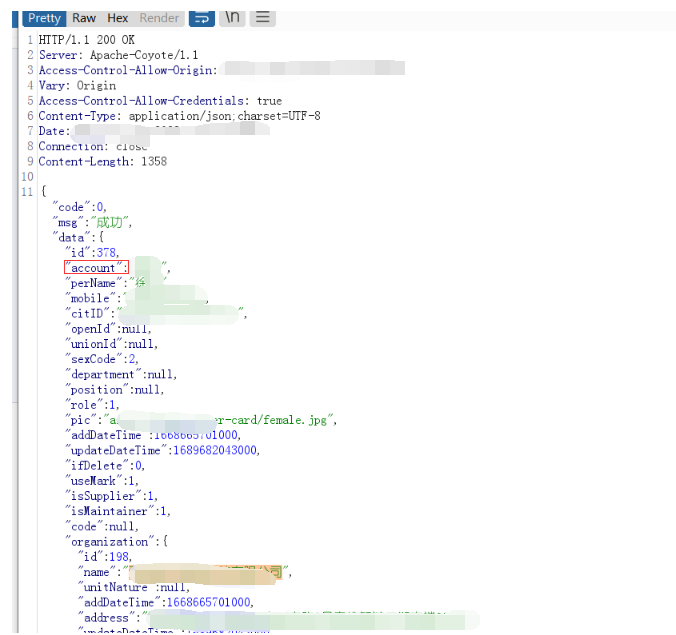Switch to the Raw view tab
Viewport: 676px width, 635px height.
click(84, 18)
